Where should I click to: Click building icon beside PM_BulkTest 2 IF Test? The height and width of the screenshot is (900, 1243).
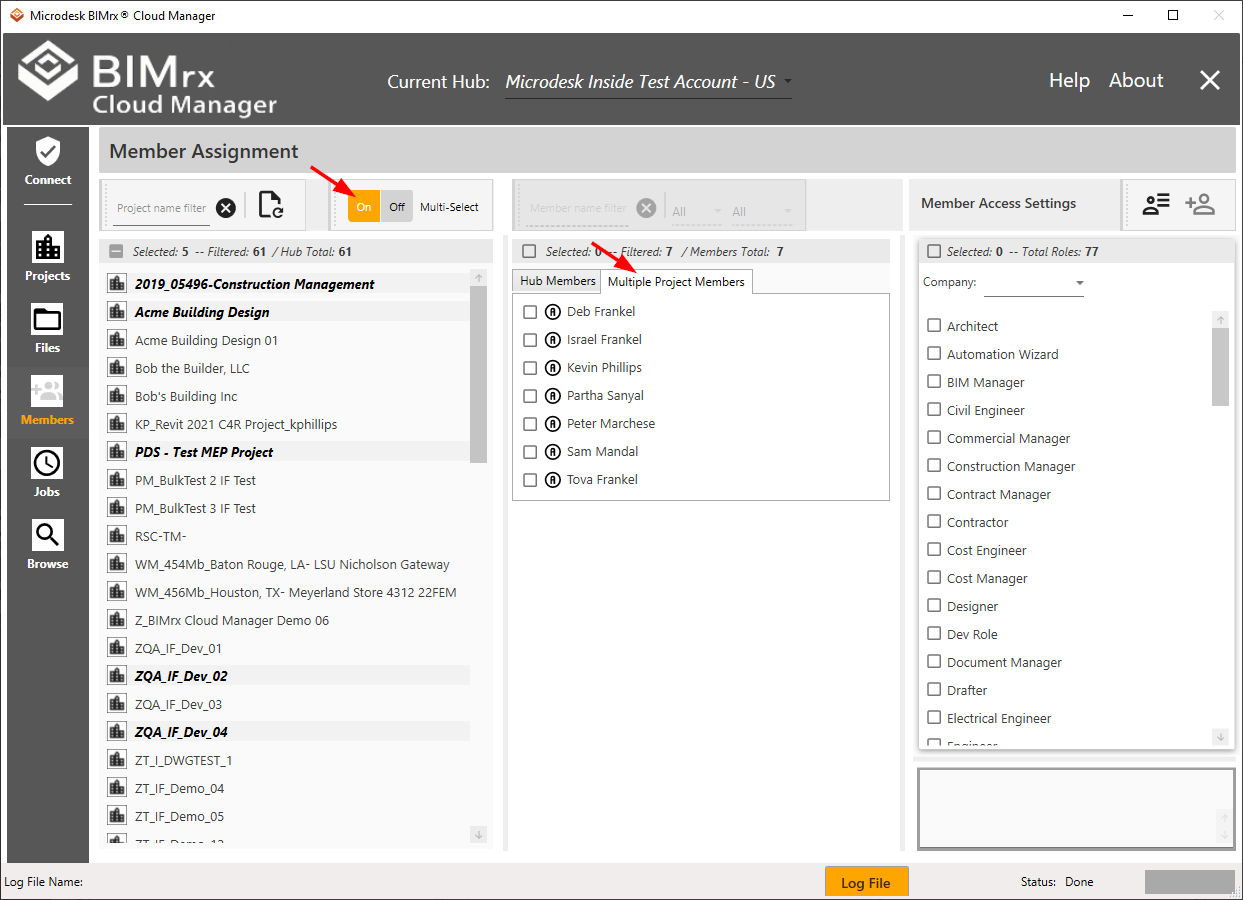(x=117, y=480)
